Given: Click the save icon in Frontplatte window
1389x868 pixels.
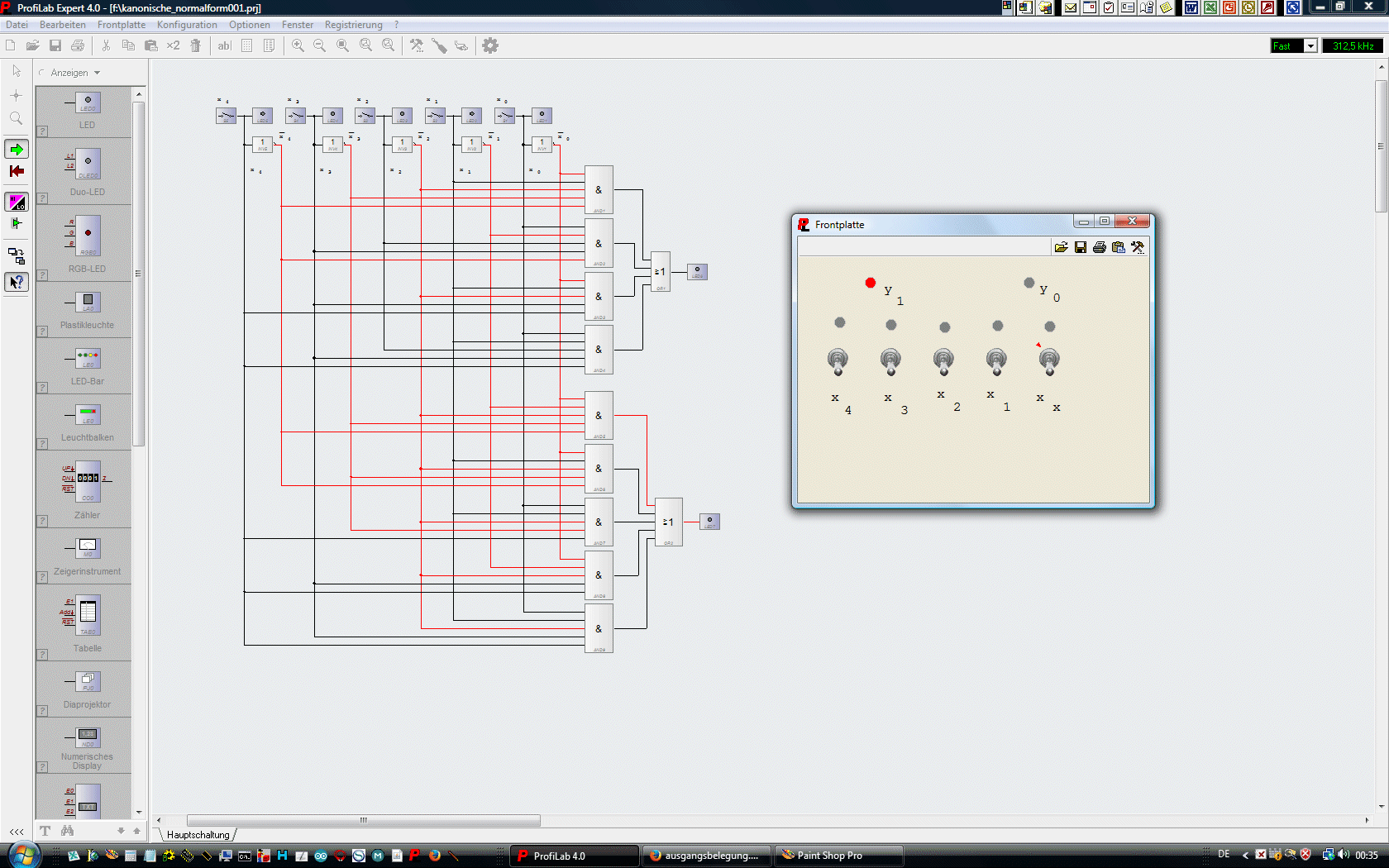Looking at the screenshot, I should point(1081,247).
